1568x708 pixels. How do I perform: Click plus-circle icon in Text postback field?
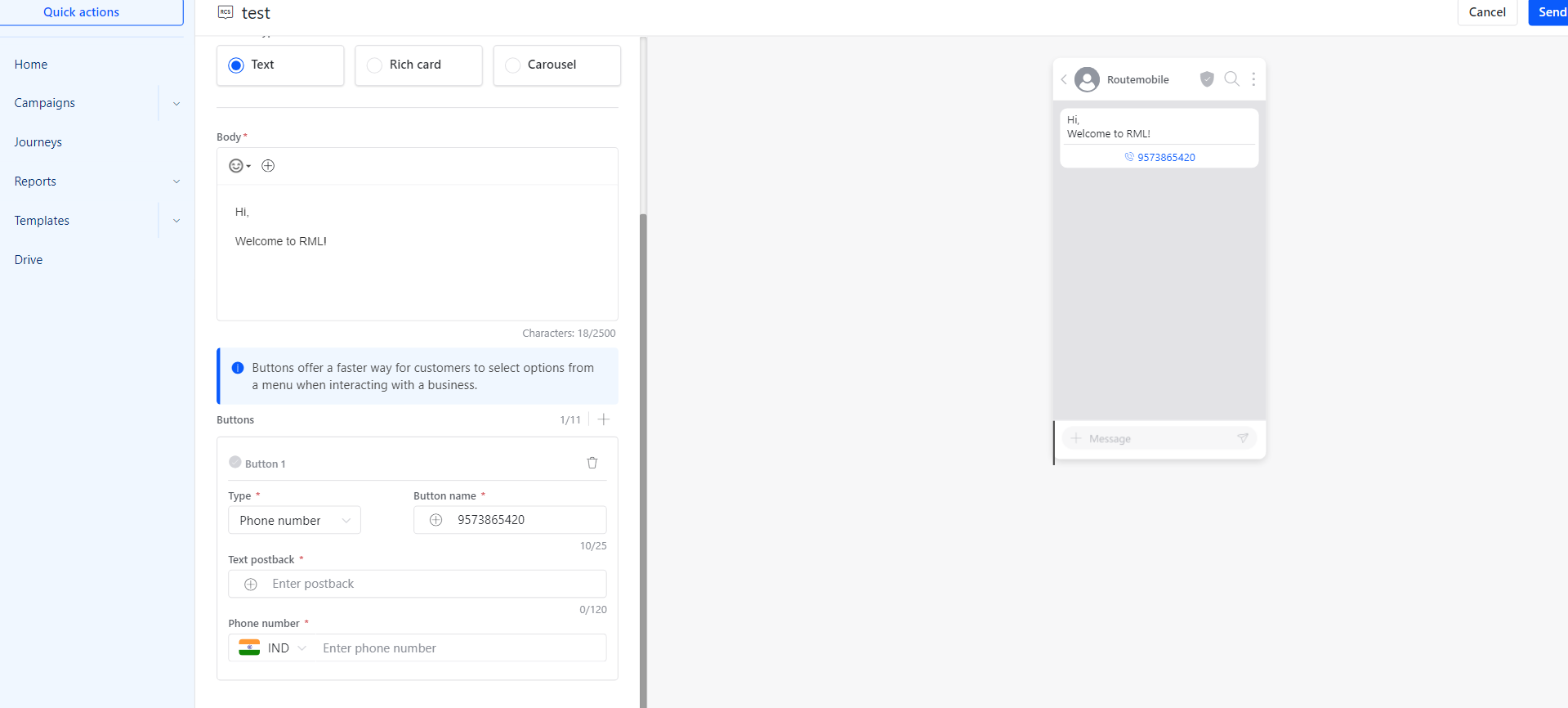[251, 584]
